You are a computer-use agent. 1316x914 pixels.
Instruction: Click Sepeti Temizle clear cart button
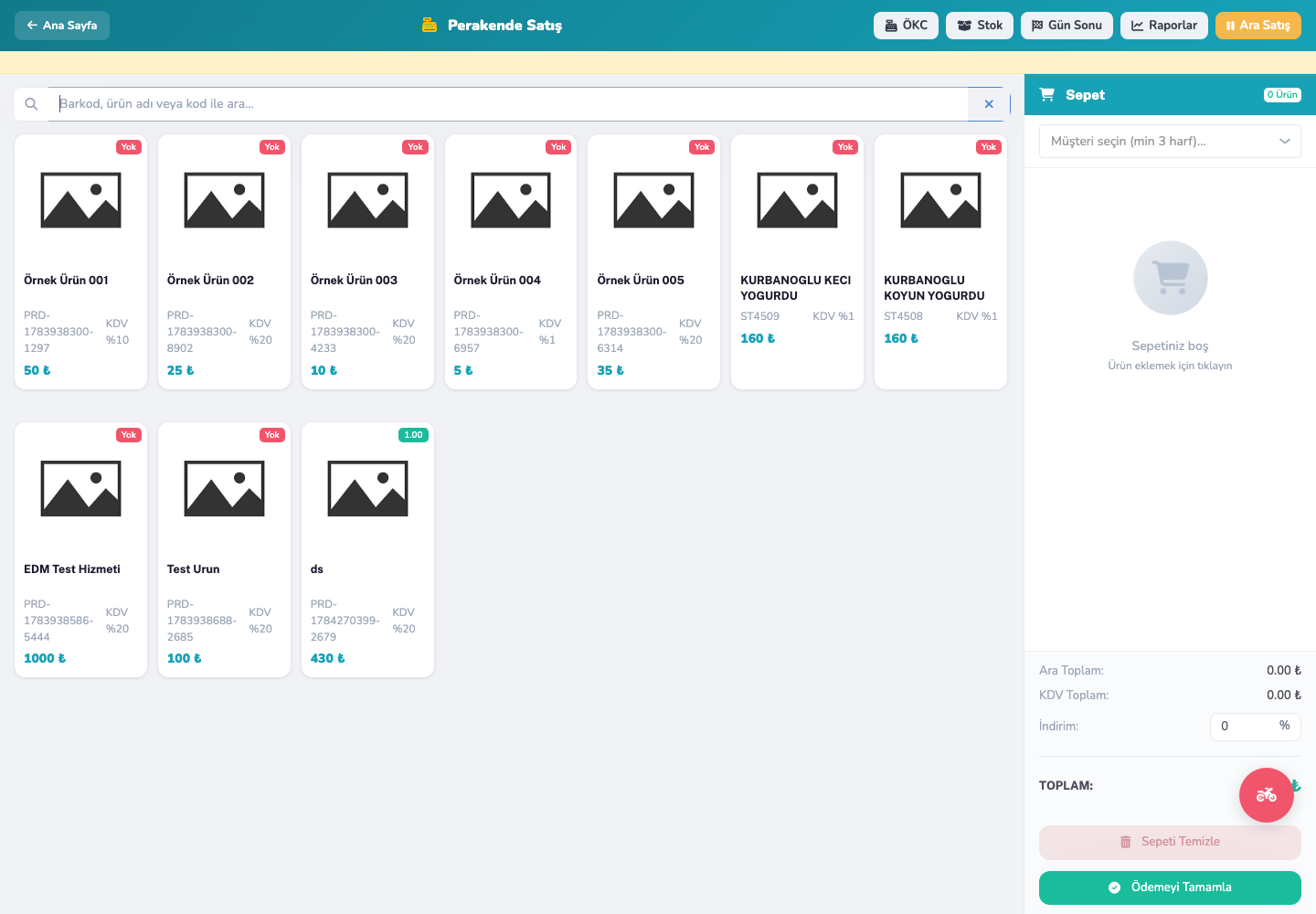(1170, 842)
